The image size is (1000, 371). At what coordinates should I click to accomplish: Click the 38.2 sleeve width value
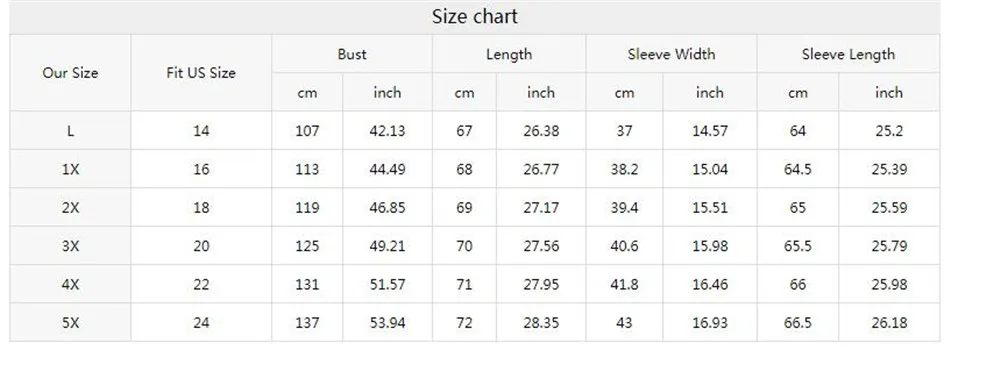[624, 170]
